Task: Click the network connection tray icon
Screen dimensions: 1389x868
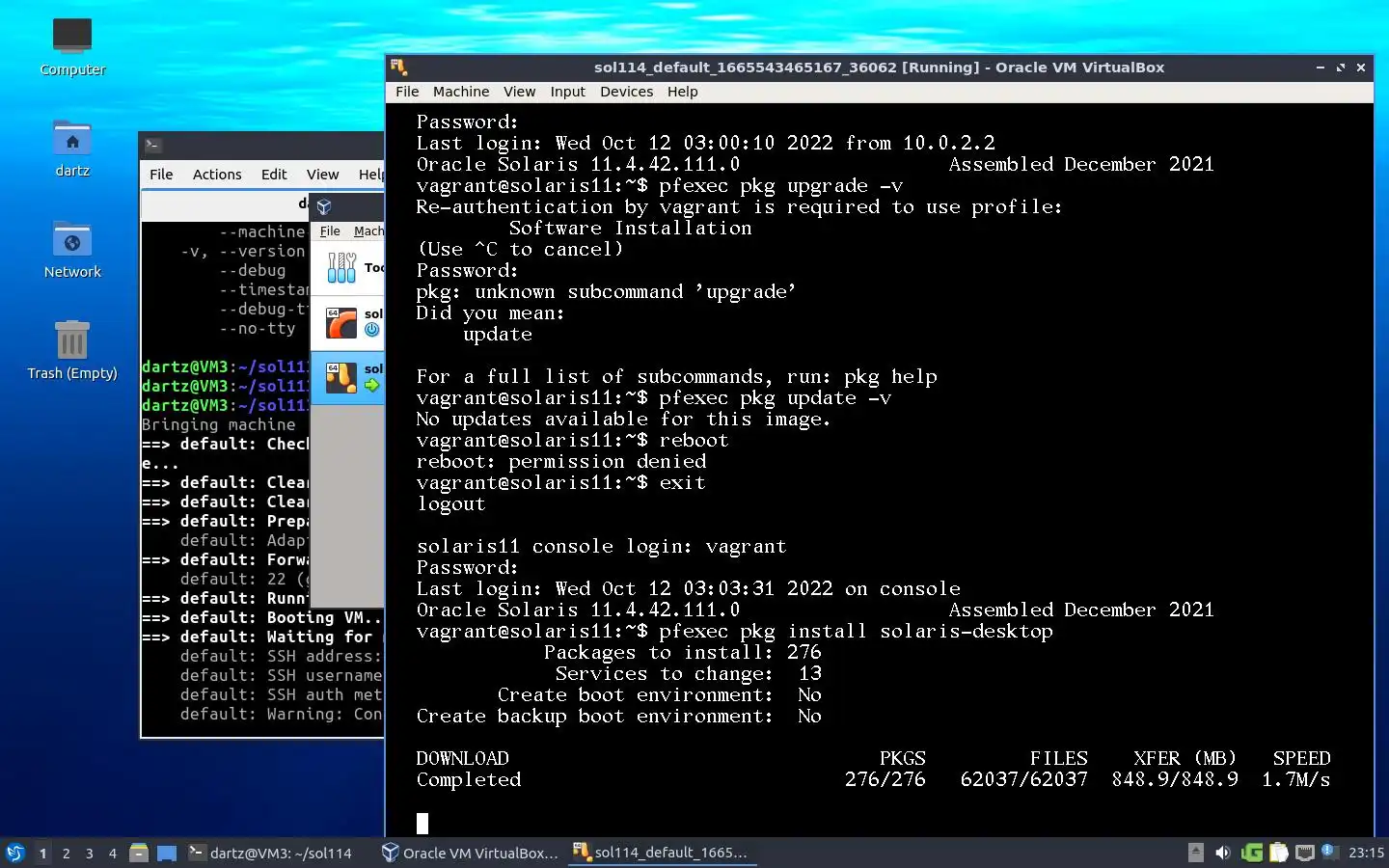Action: [x=1305, y=853]
